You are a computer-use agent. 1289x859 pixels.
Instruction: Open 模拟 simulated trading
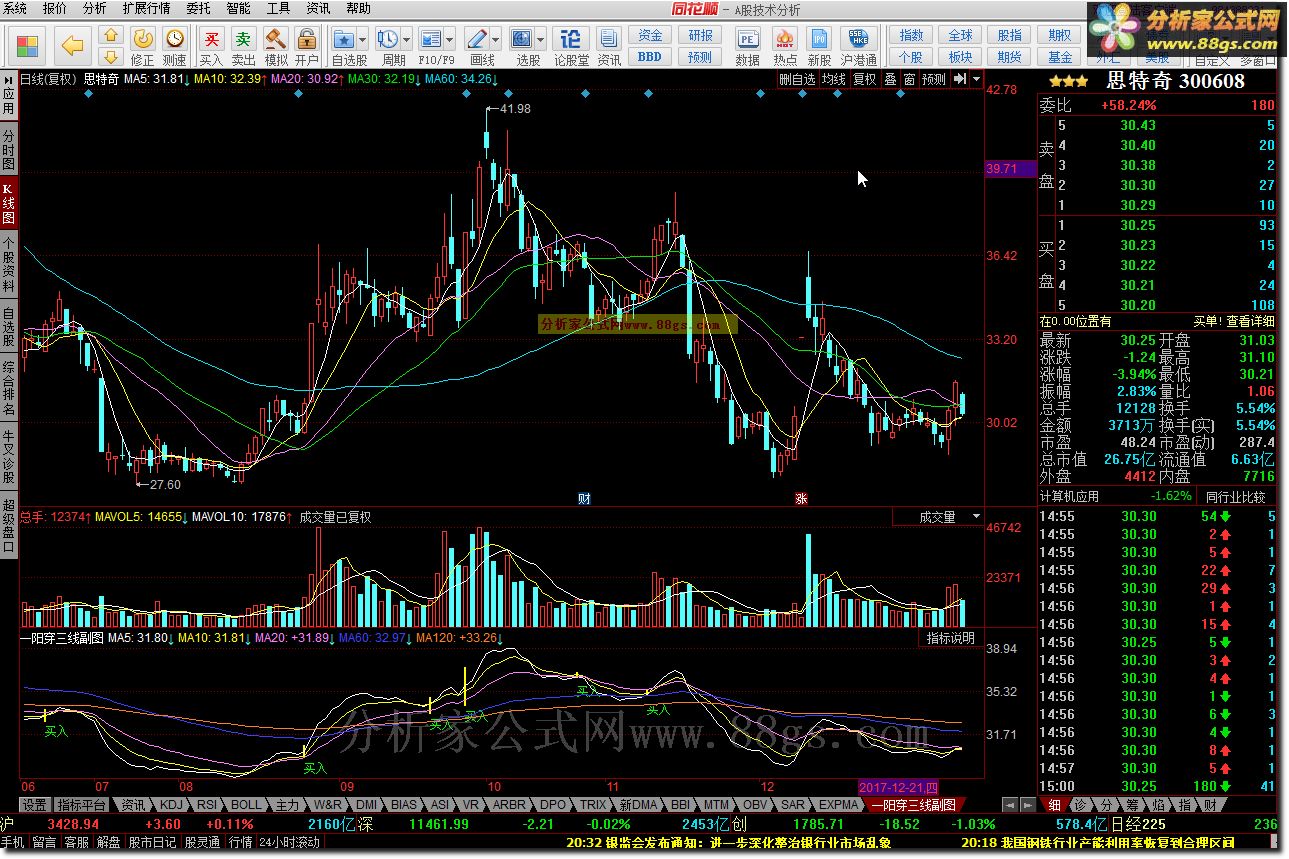[276, 45]
